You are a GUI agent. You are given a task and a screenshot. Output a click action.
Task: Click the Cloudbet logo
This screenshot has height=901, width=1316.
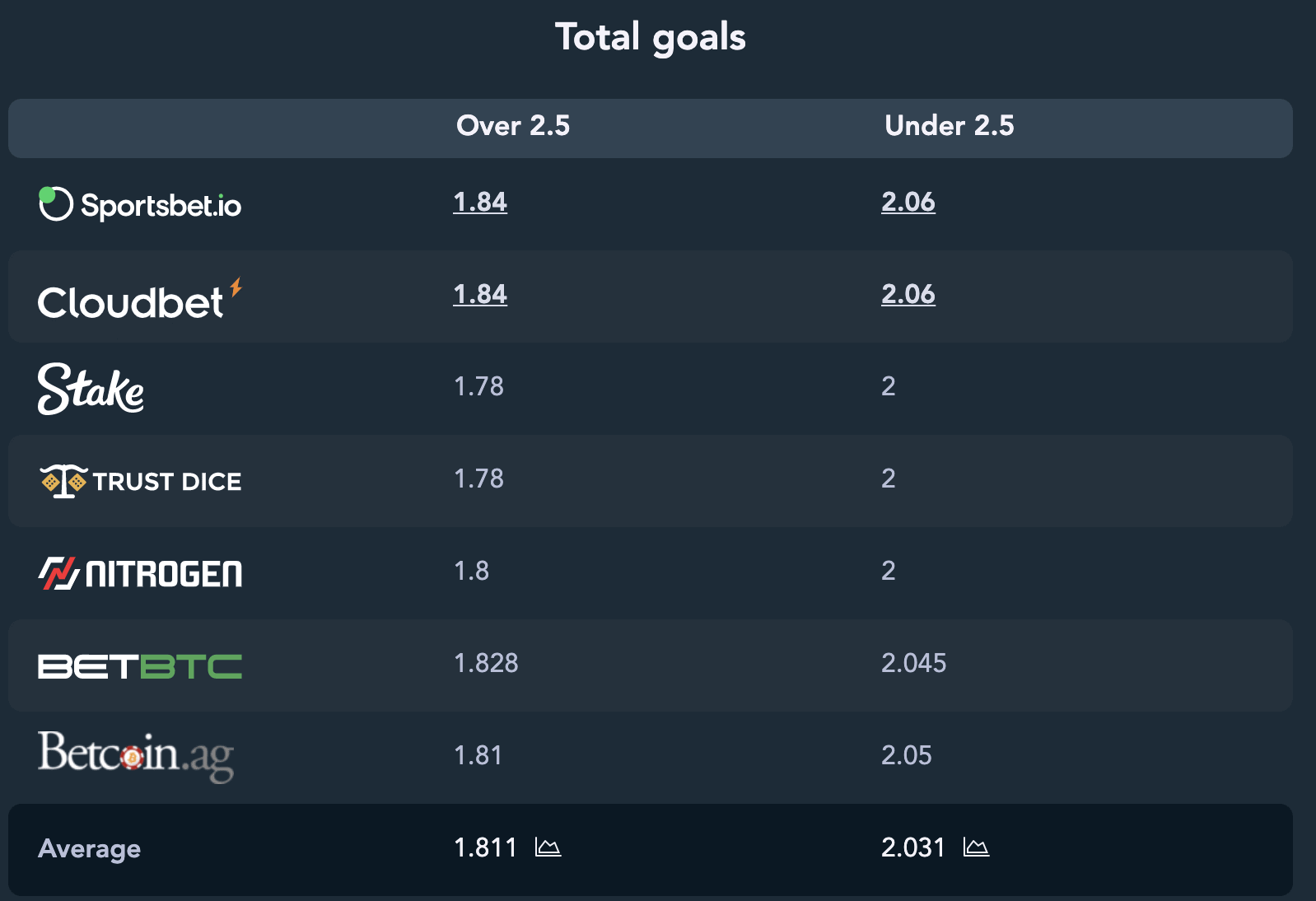[x=140, y=299]
